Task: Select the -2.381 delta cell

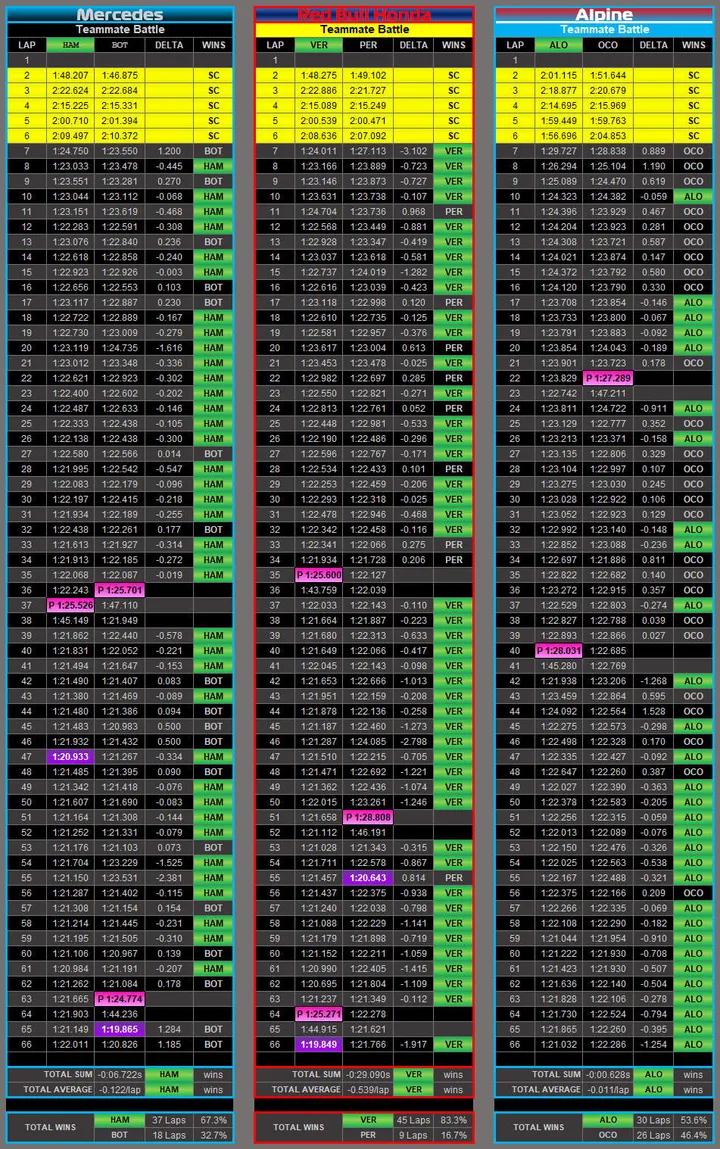Action: [x=169, y=877]
